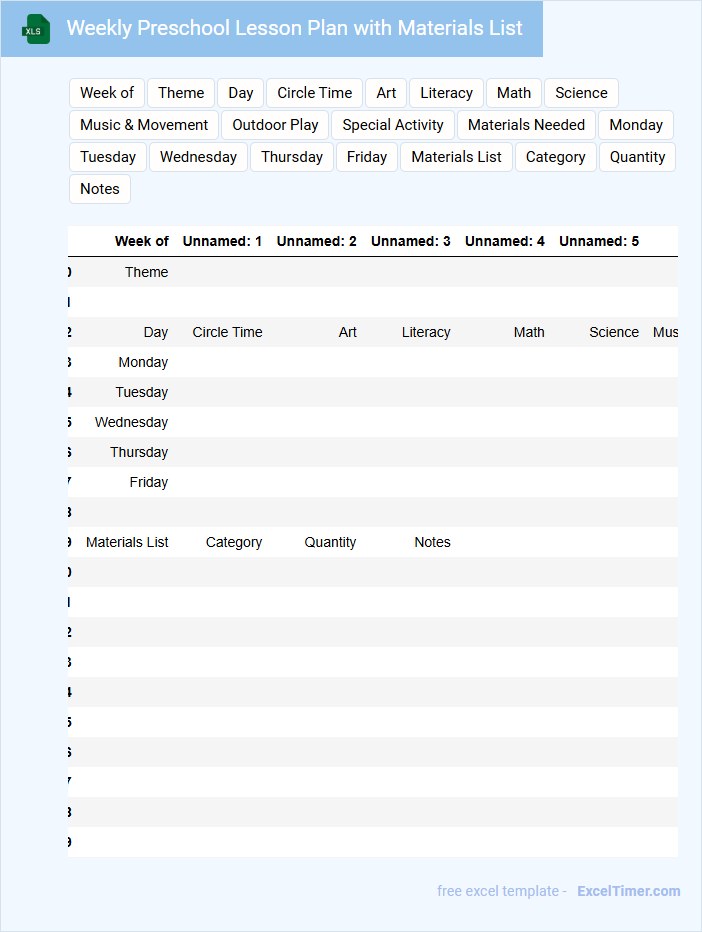Select the 'Art' table cell
The width and height of the screenshot is (702, 932).
(x=348, y=332)
